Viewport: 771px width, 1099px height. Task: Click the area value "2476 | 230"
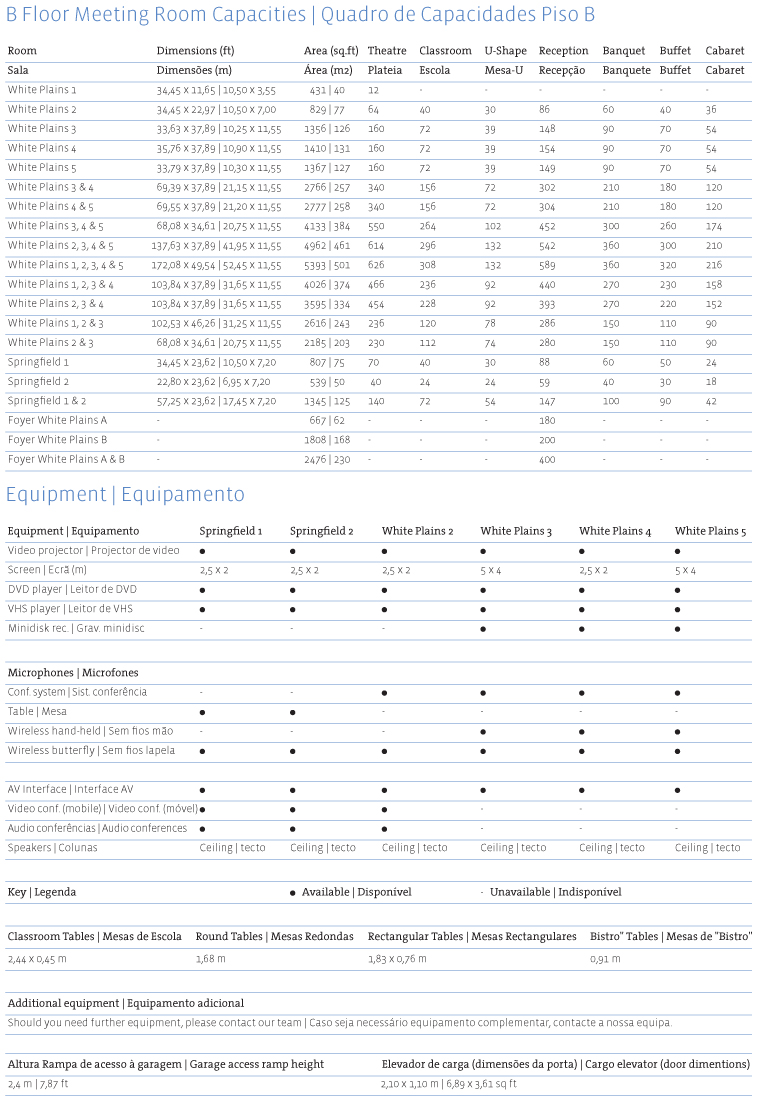(327, 460)
